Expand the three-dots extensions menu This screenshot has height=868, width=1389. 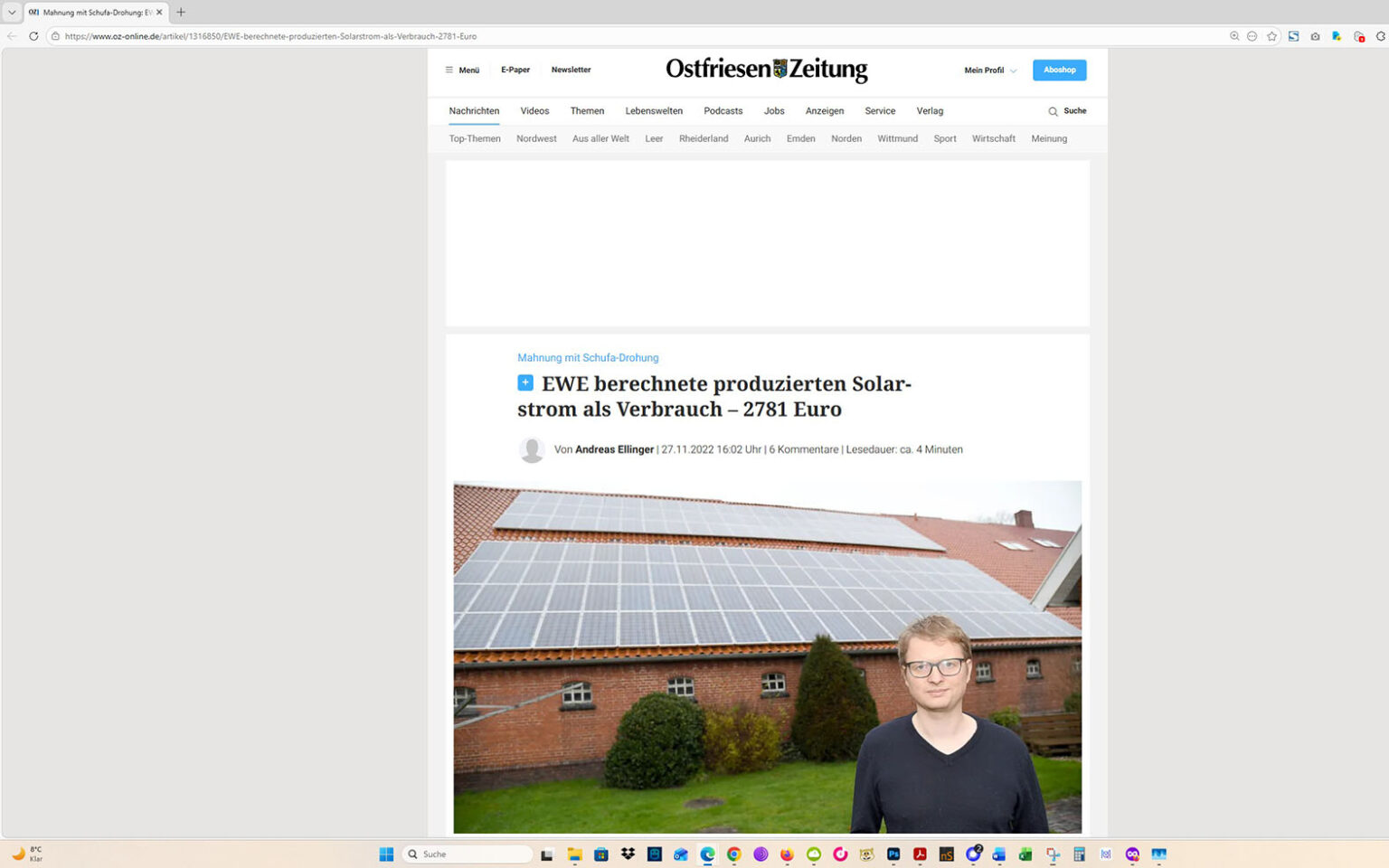pyautogui.click(x=1252, y=36)
